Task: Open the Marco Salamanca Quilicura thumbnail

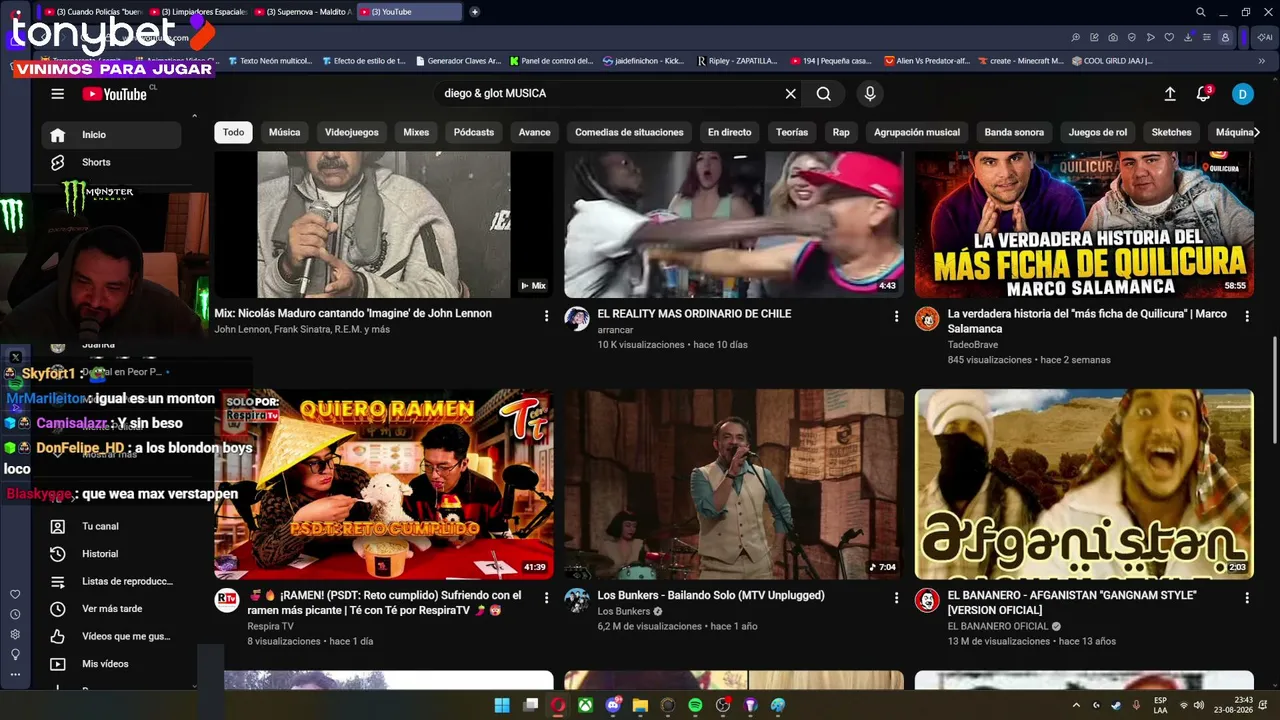Action: pos(1084,224)
